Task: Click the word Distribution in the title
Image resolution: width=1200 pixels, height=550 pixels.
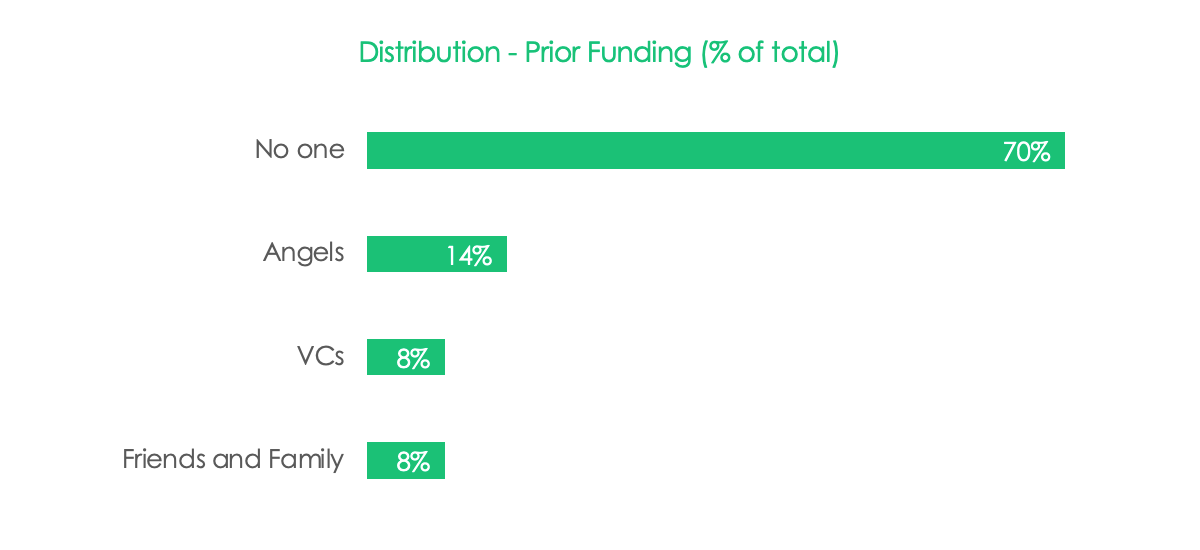Action: point(430,53)
